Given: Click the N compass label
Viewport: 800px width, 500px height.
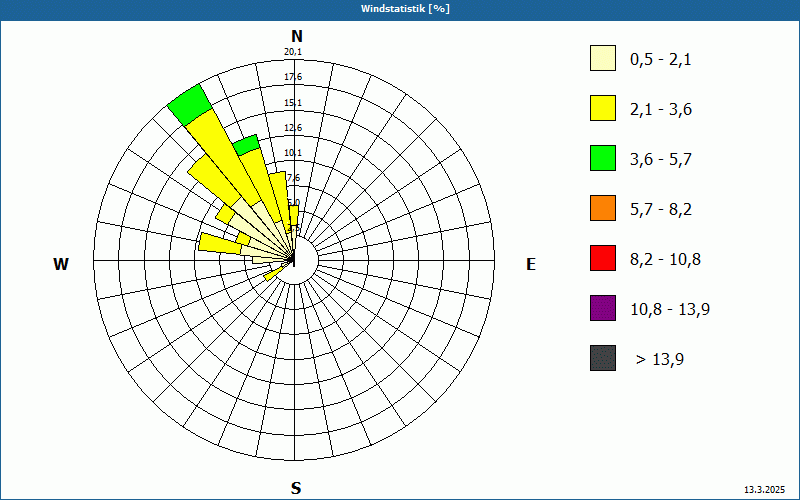Looking at the screenshot, I should pos(296,36).
